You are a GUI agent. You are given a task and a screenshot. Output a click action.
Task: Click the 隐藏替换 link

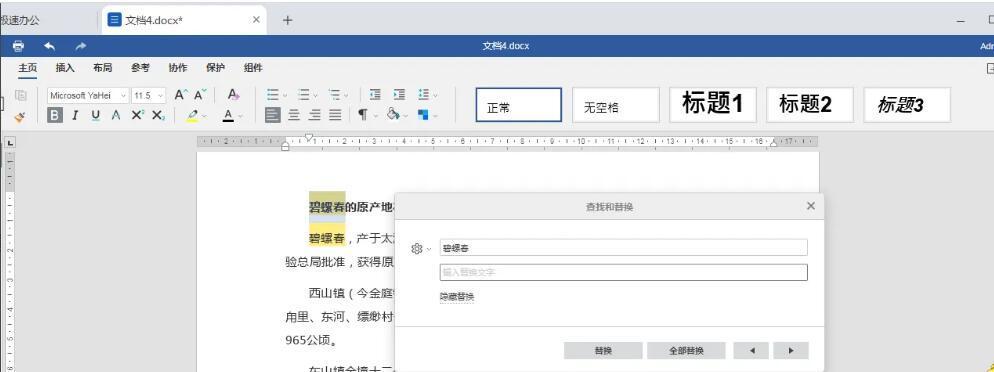pos(457,297)
